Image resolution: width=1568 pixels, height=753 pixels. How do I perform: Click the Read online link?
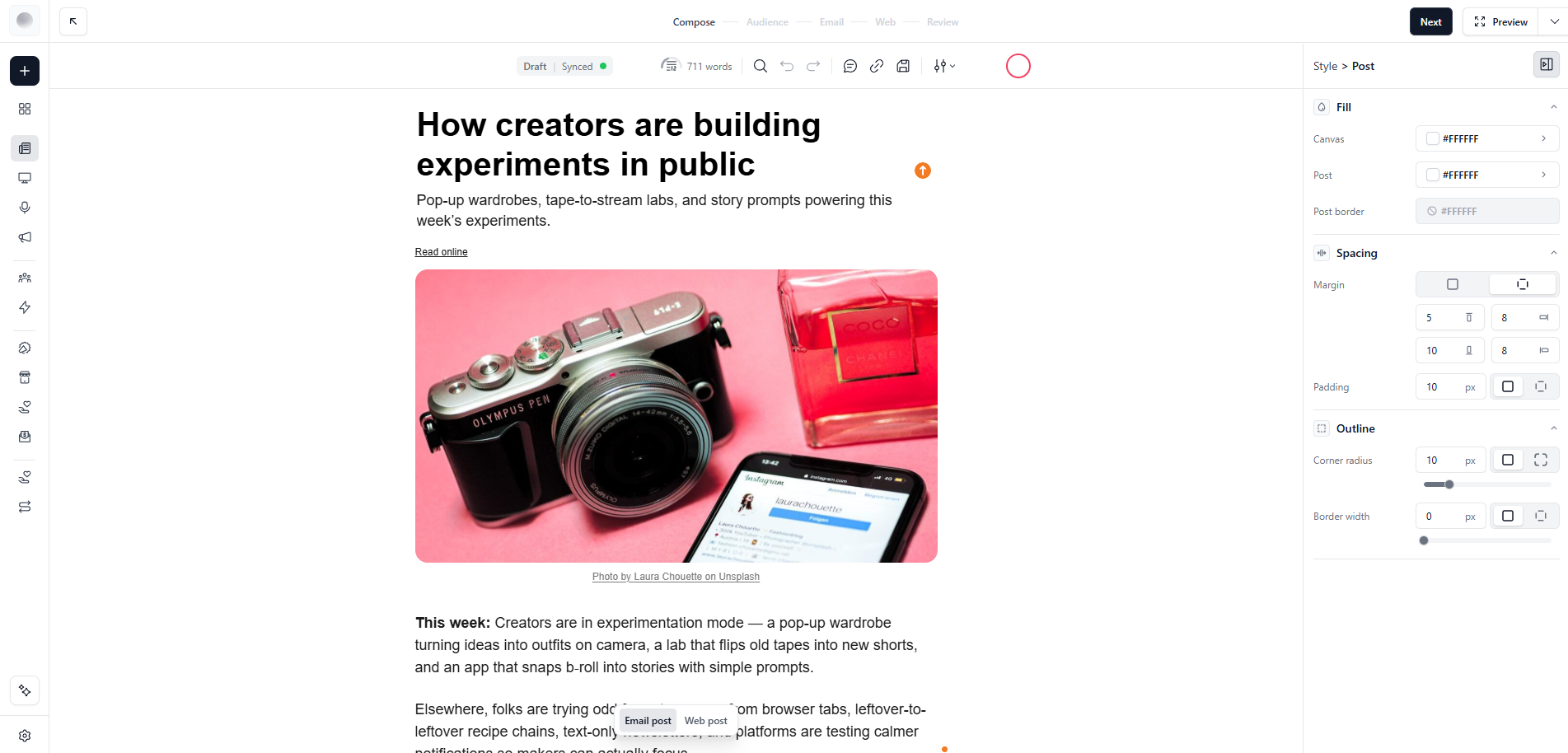441,252
